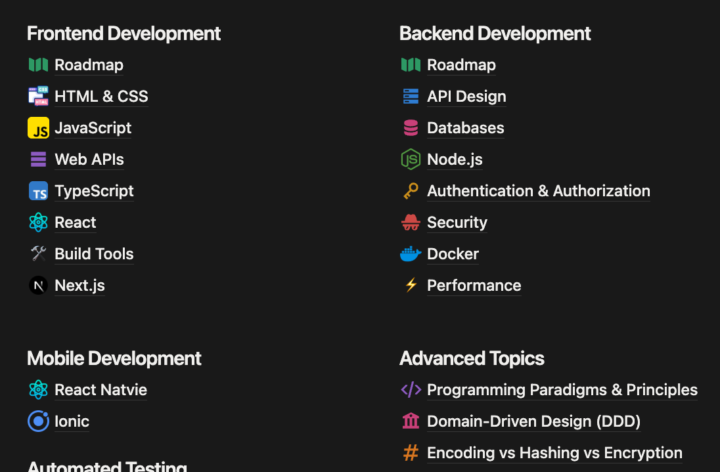Navigate to the Security page
This screenshot has width=720, height=472.
point(457,223)
